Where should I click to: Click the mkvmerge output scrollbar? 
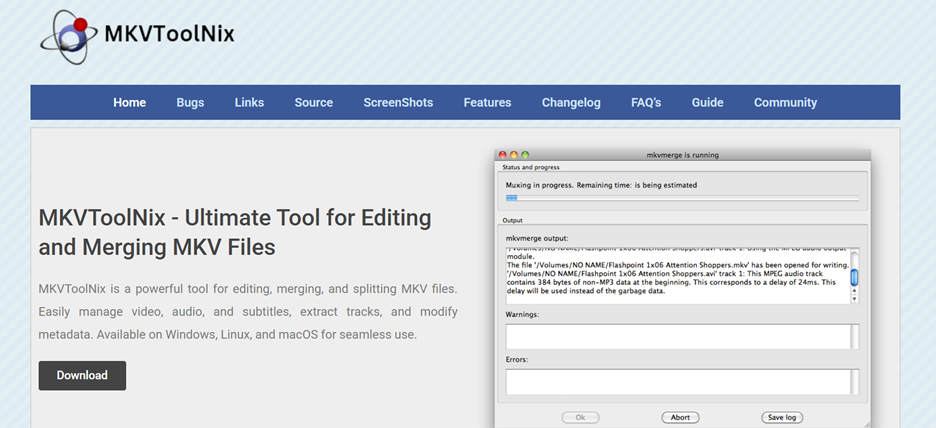click(854, 275)
